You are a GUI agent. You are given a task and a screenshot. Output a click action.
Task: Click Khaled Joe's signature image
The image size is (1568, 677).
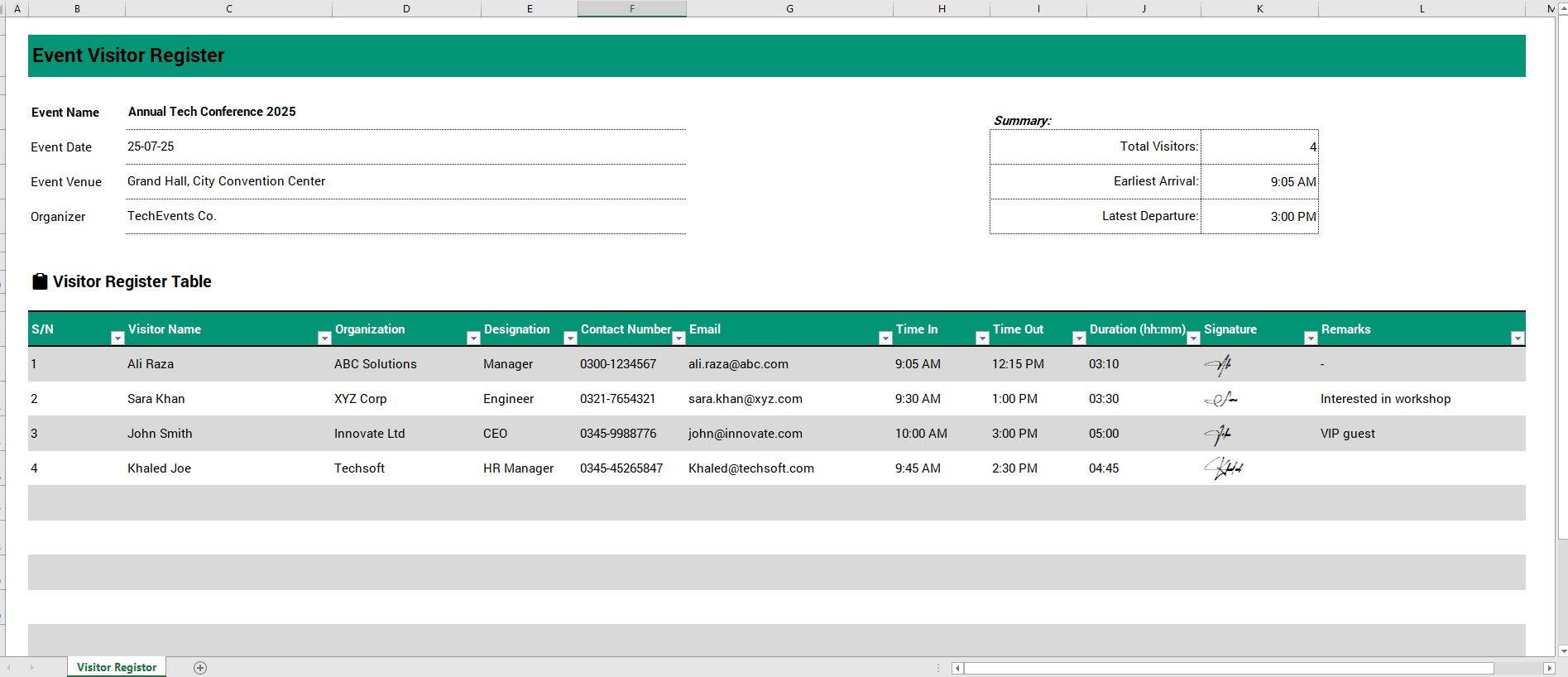(x=1224, y=468)
